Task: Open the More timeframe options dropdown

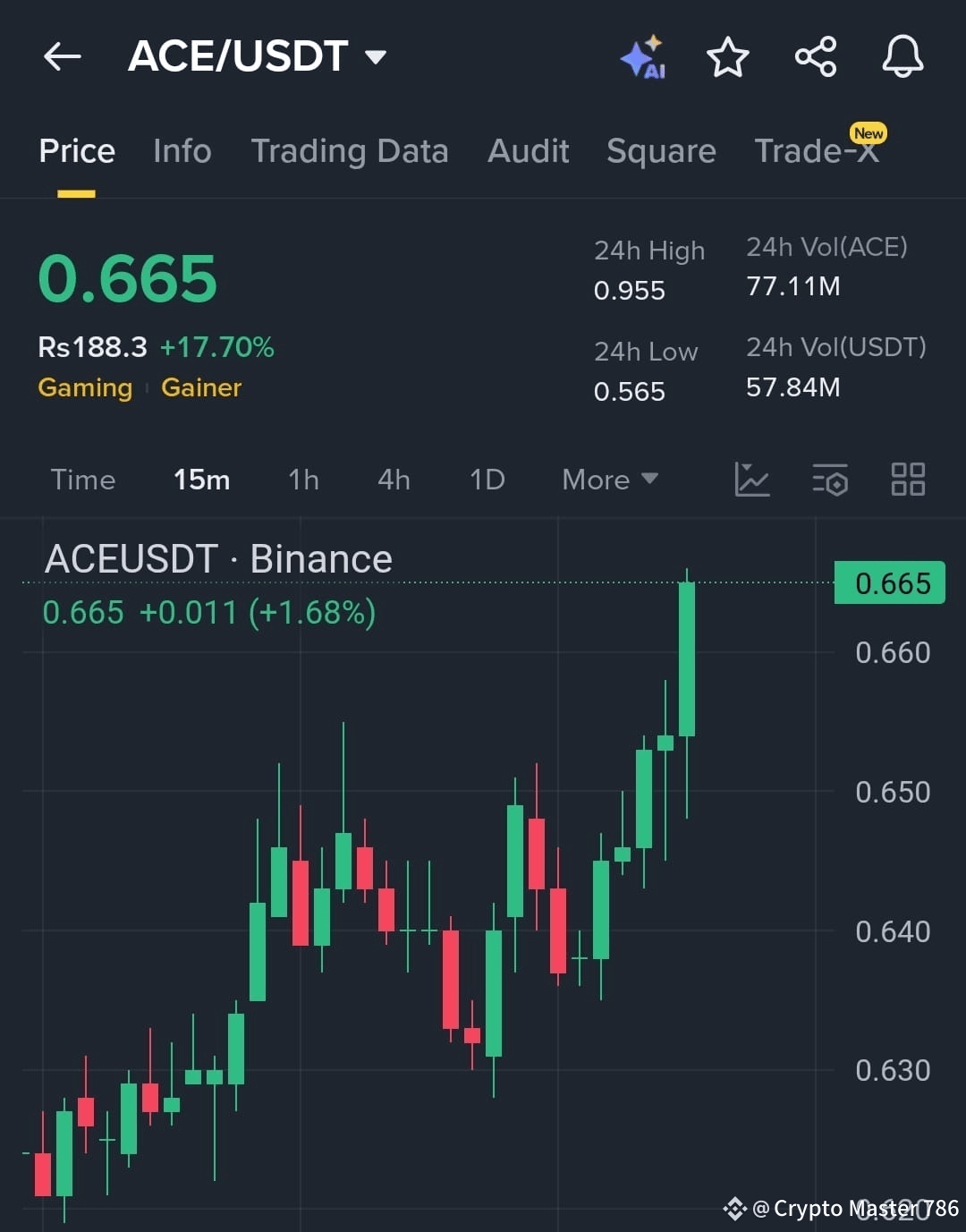Action: tap(609, 480)
